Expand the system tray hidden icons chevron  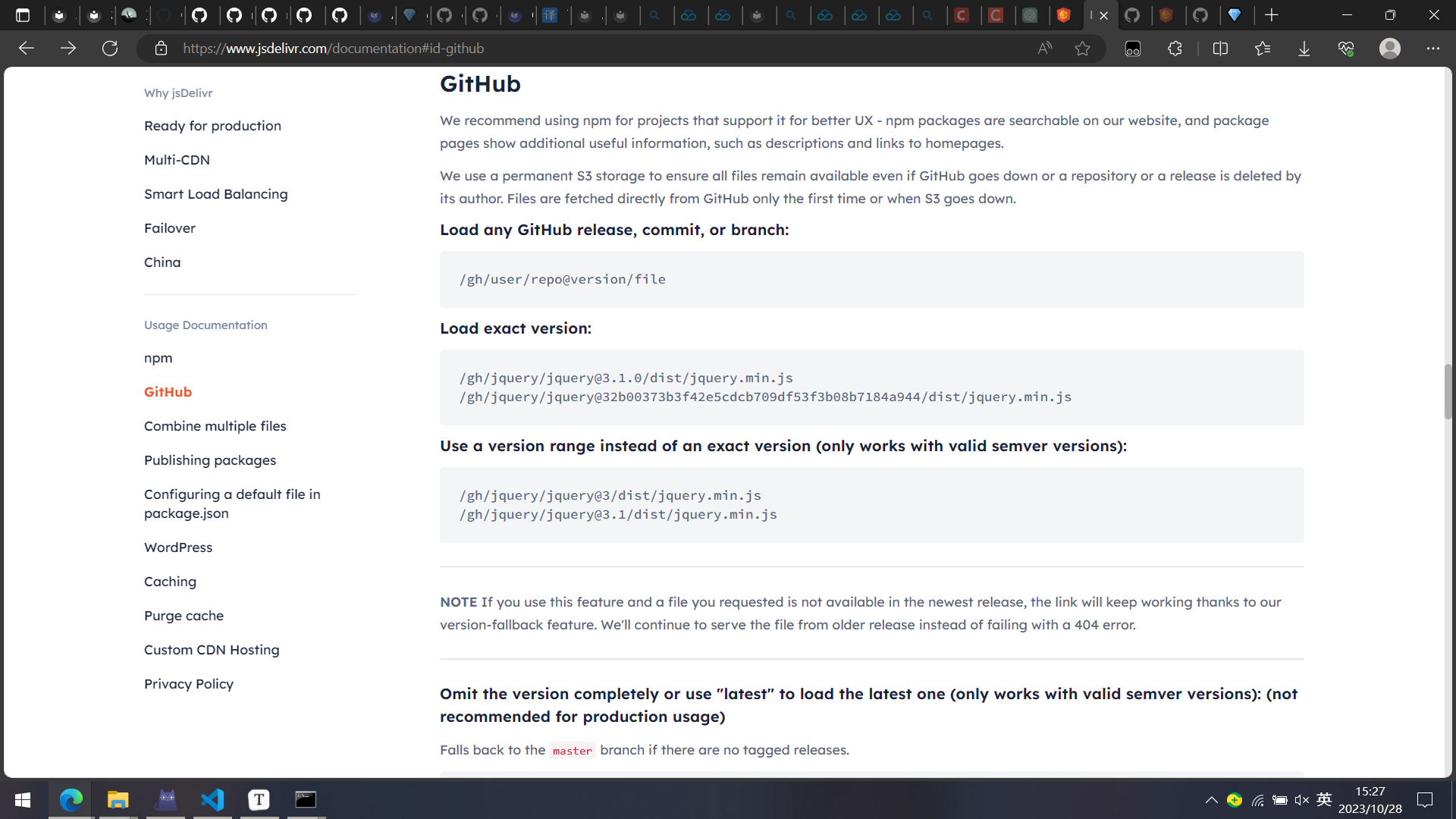click(1211, 800)
